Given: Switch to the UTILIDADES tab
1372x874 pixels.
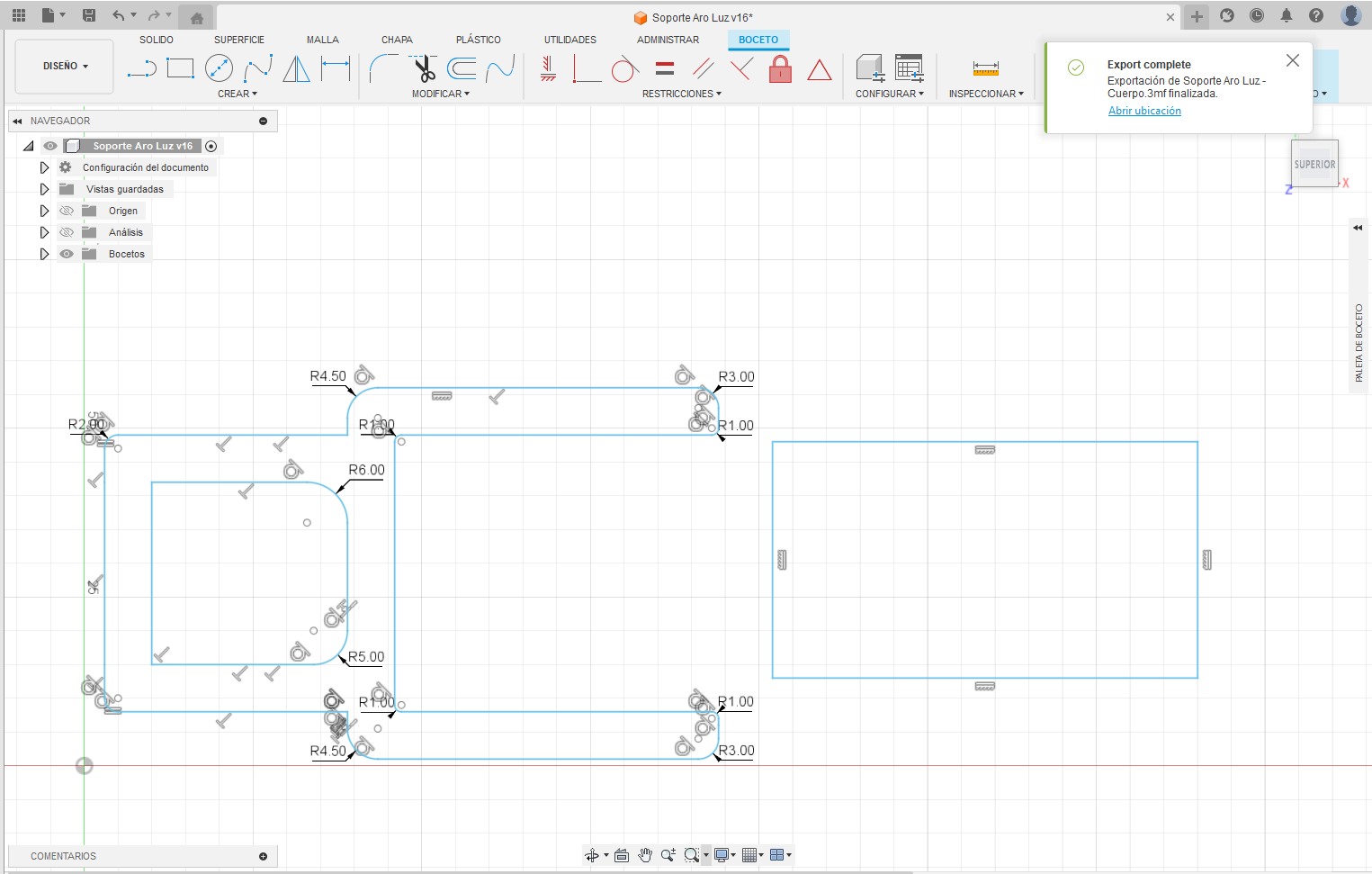Looking at the screenshot, I should pyautogui.click(x=570, y=40).
